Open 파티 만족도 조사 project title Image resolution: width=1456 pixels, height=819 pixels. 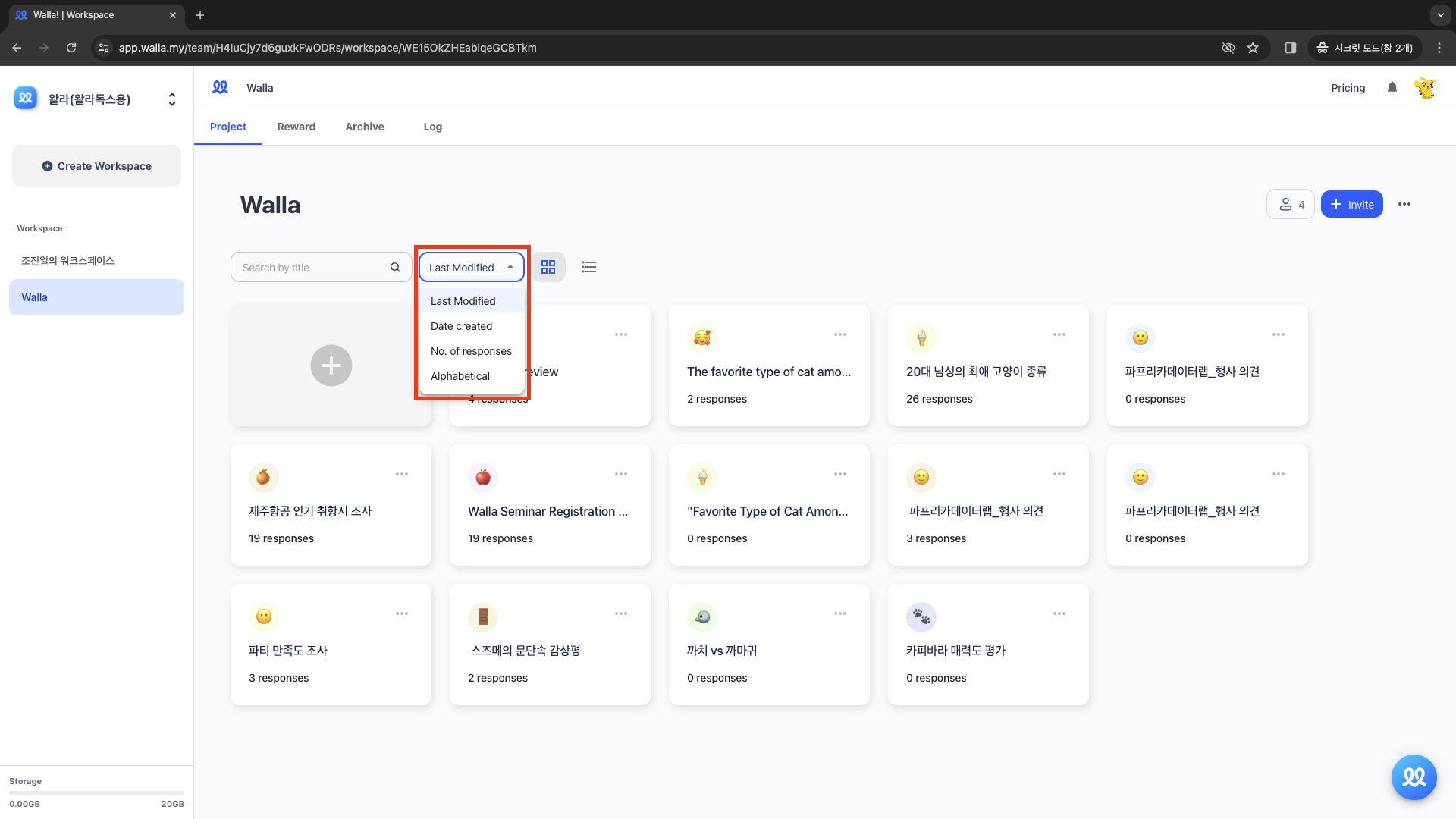pyautogui.click(x=288, y=651)
